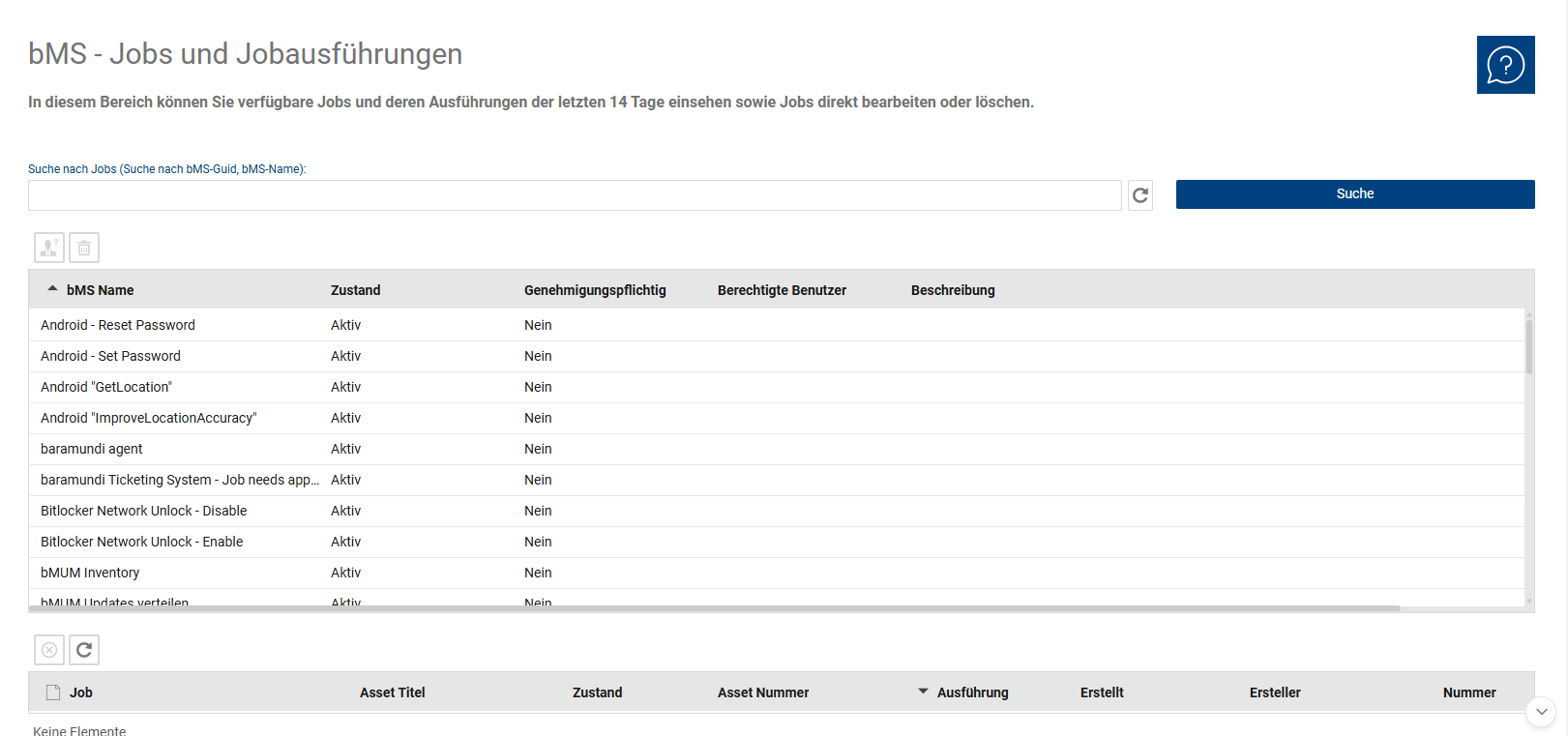Click the document icon in Job column header
The width and height of the screenshot is (1568, 736).
(53, 692)
